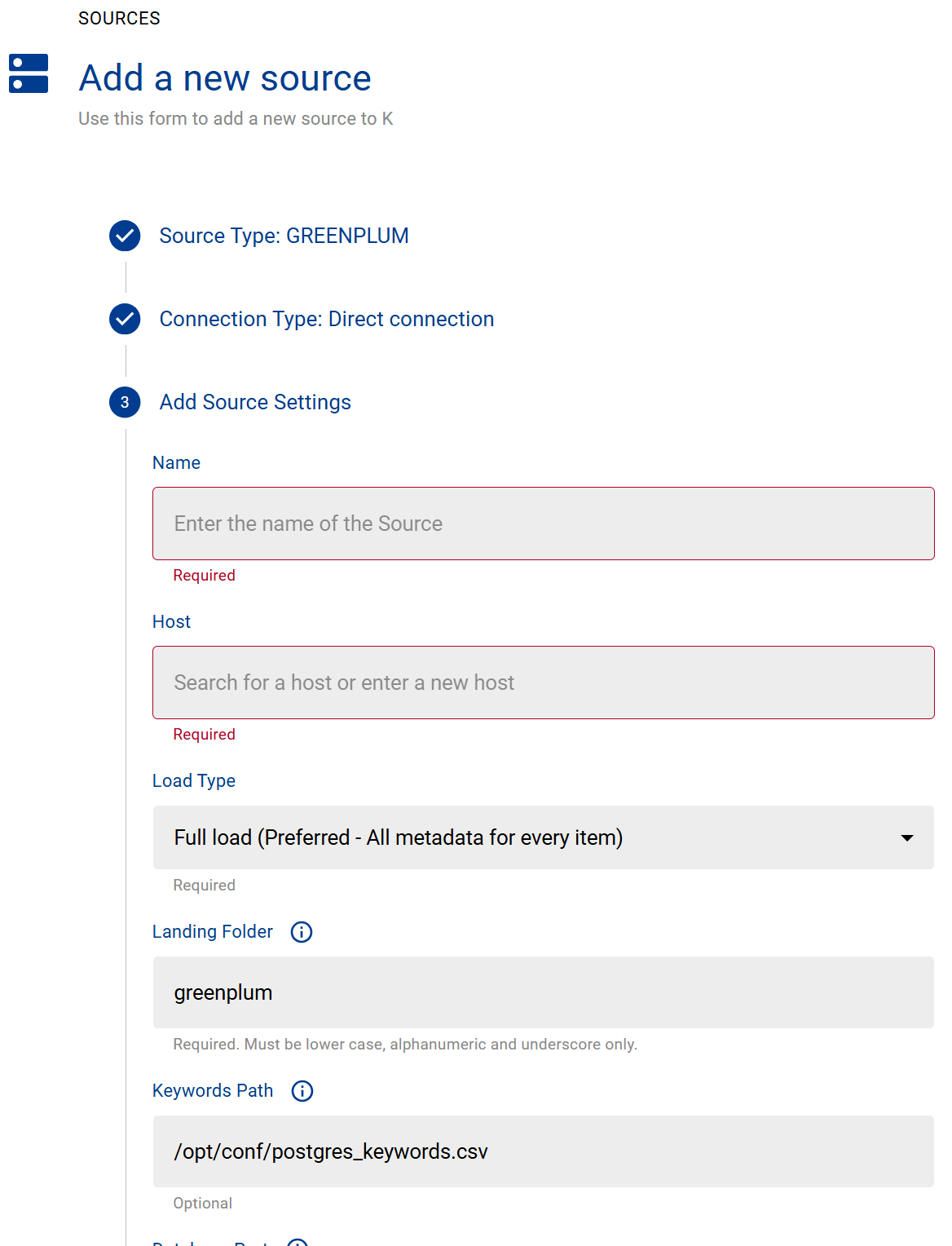Click the step 3 number circle

(x=125, y=402)
